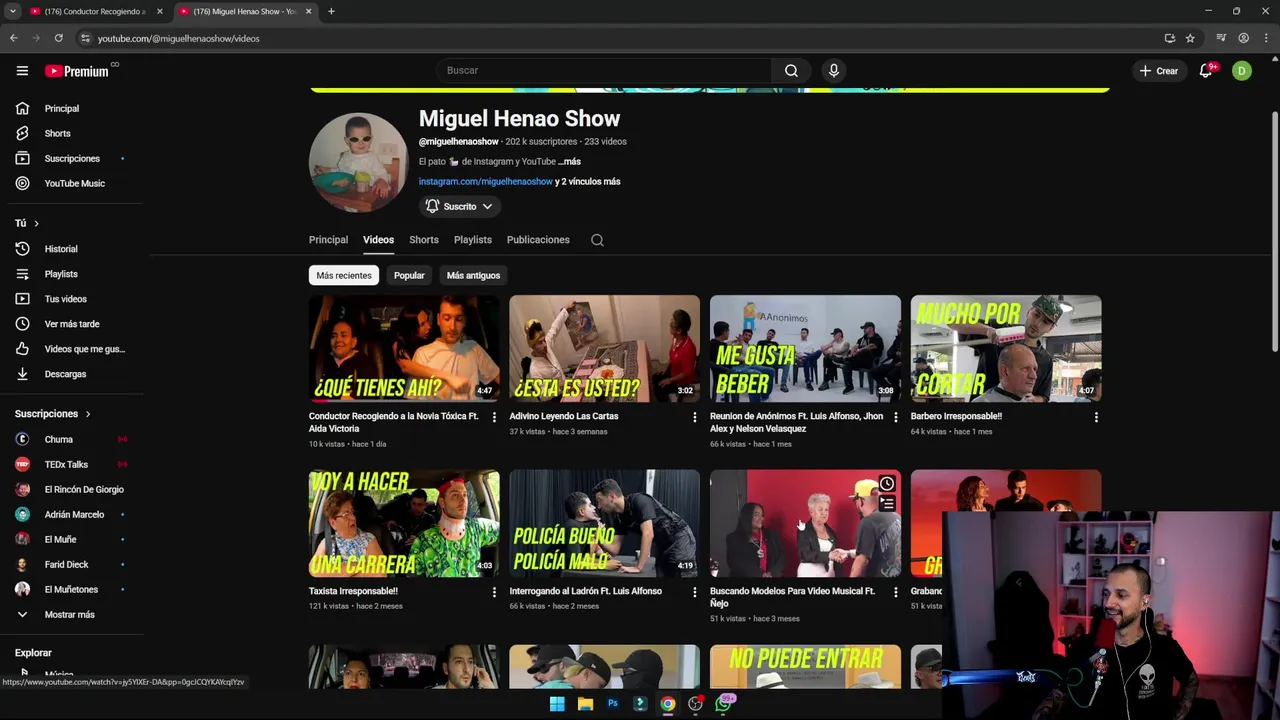Reload the page in browser
This screenshot has width=1280, height=720.
(59, 38)
